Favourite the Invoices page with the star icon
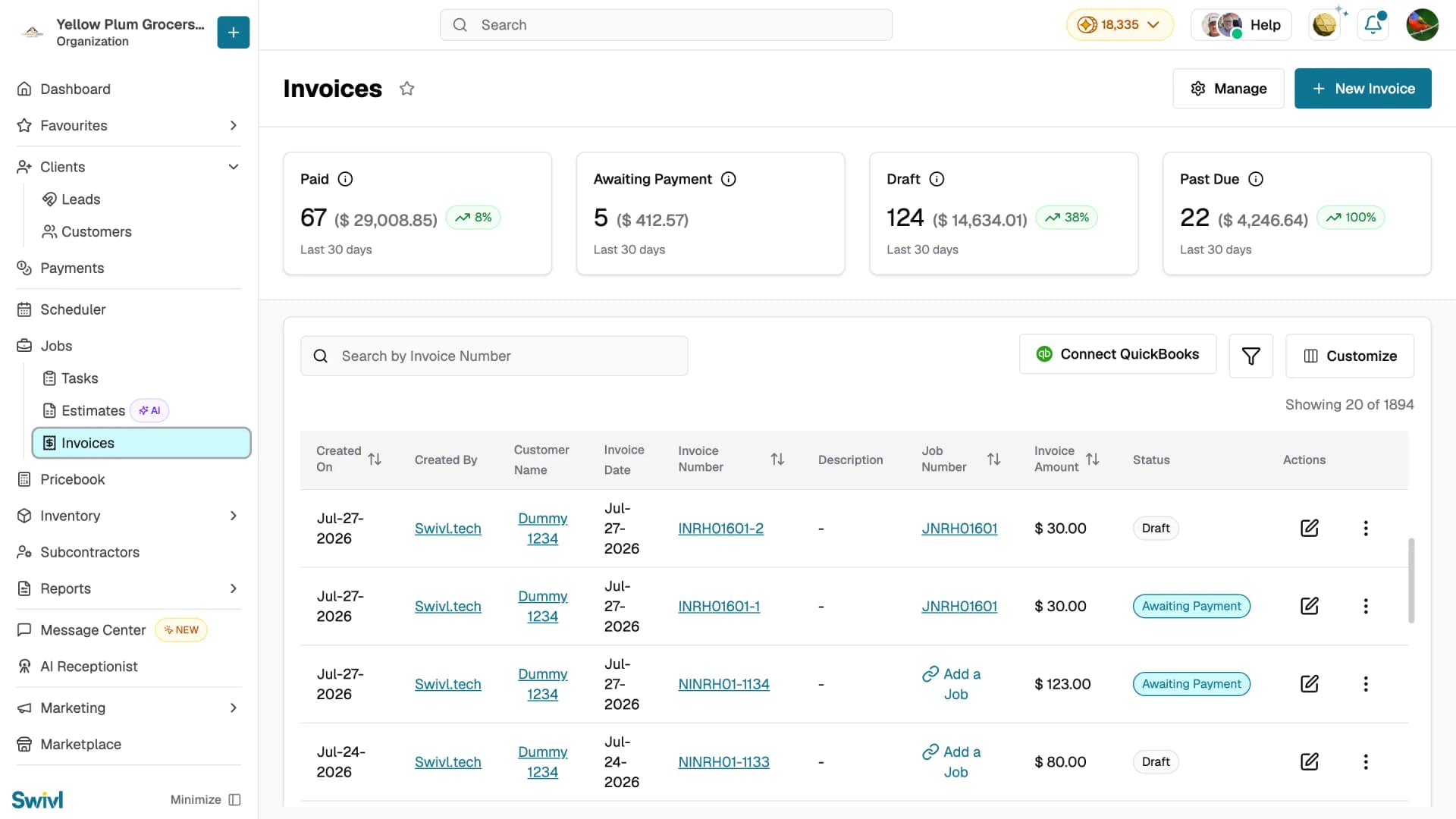 tap(407, 89)
